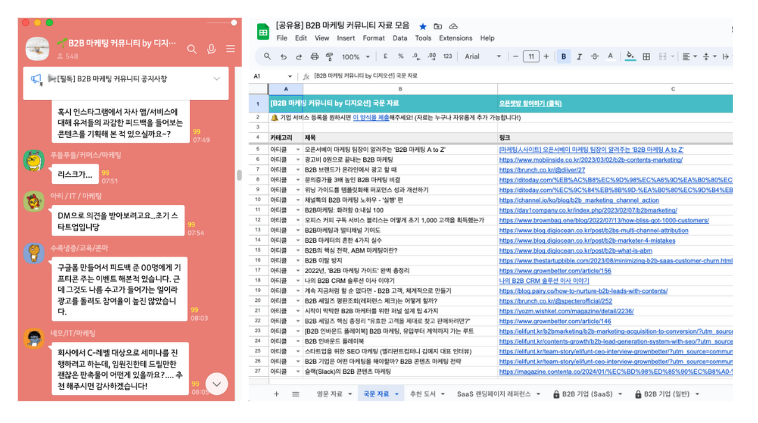
Task: Move the document with folder icon
Action: coord(437,27)
